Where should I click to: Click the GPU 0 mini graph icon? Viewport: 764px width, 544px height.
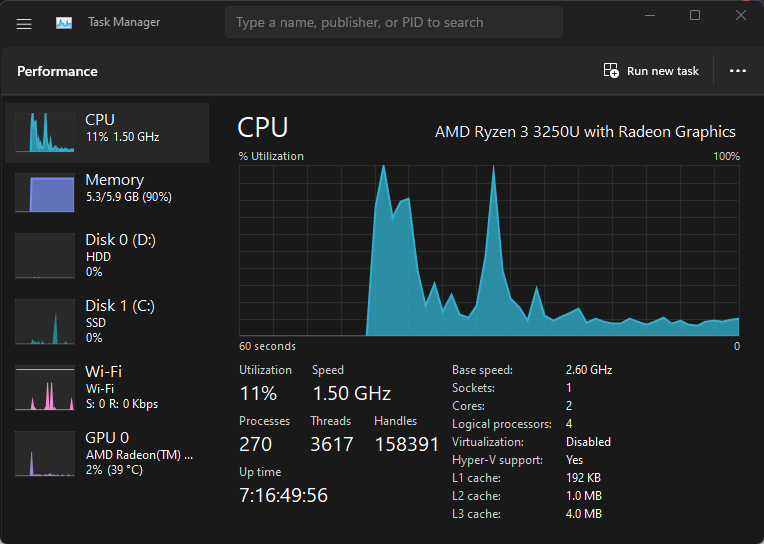click(x=45, y=454)
